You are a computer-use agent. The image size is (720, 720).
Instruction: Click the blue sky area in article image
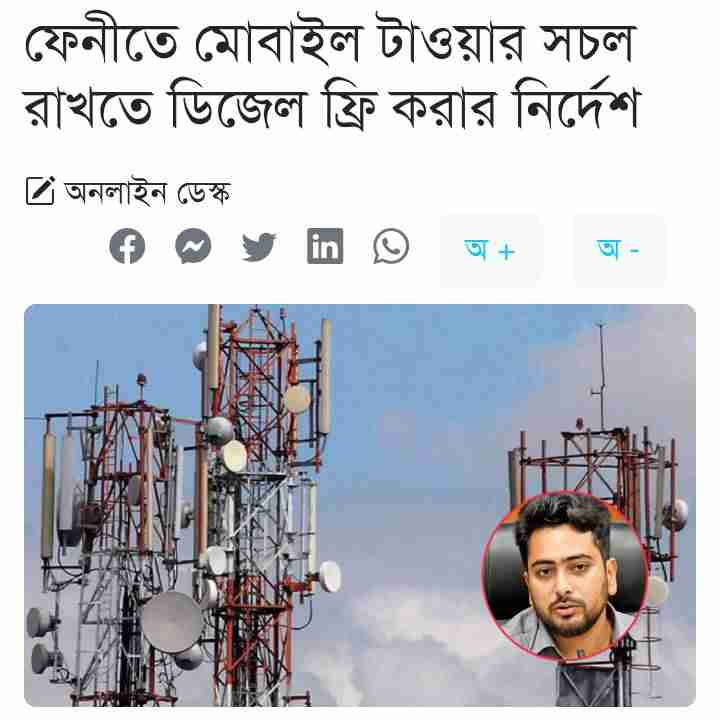point(436,390)
